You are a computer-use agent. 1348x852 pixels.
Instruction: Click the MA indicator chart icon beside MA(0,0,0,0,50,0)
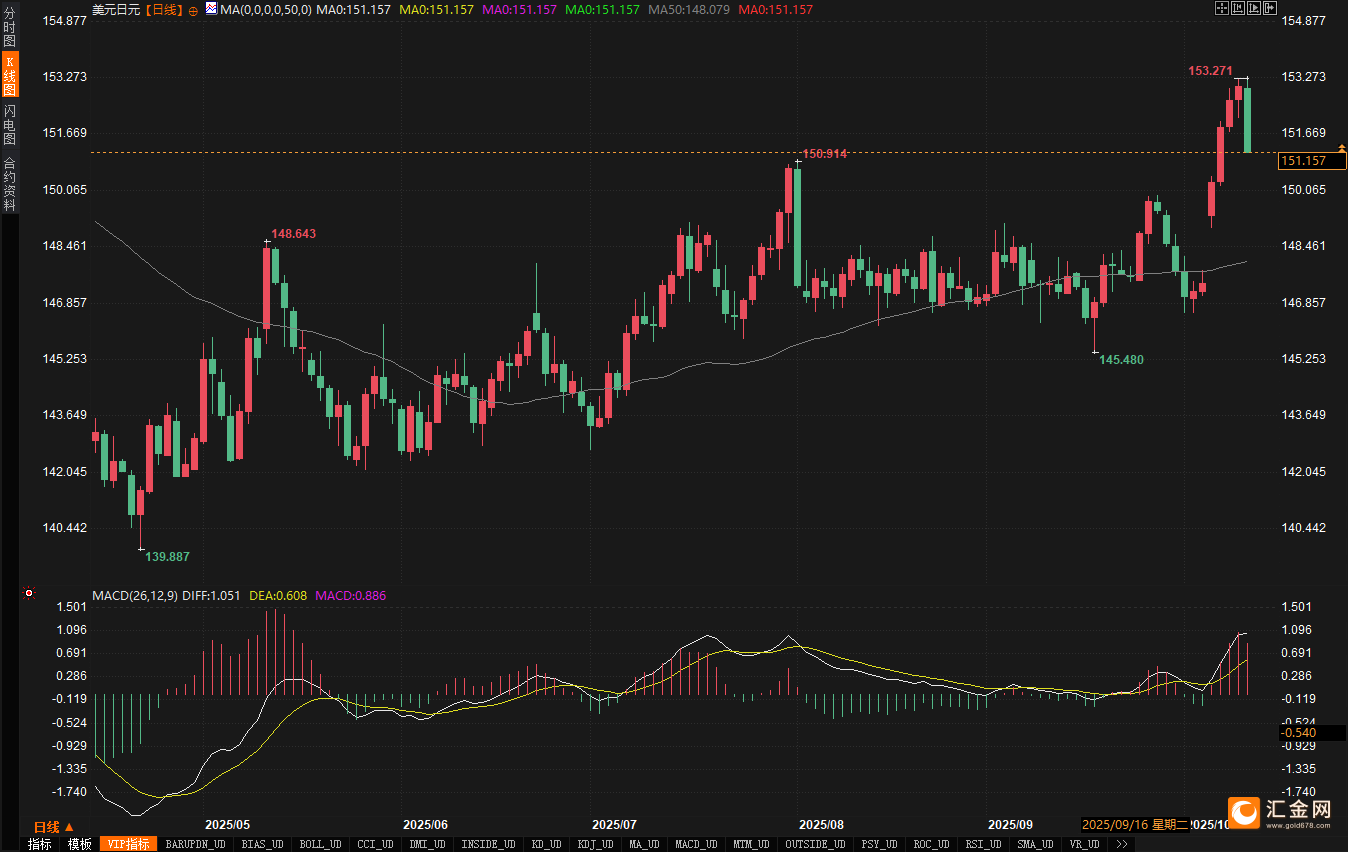pos(211,9)
